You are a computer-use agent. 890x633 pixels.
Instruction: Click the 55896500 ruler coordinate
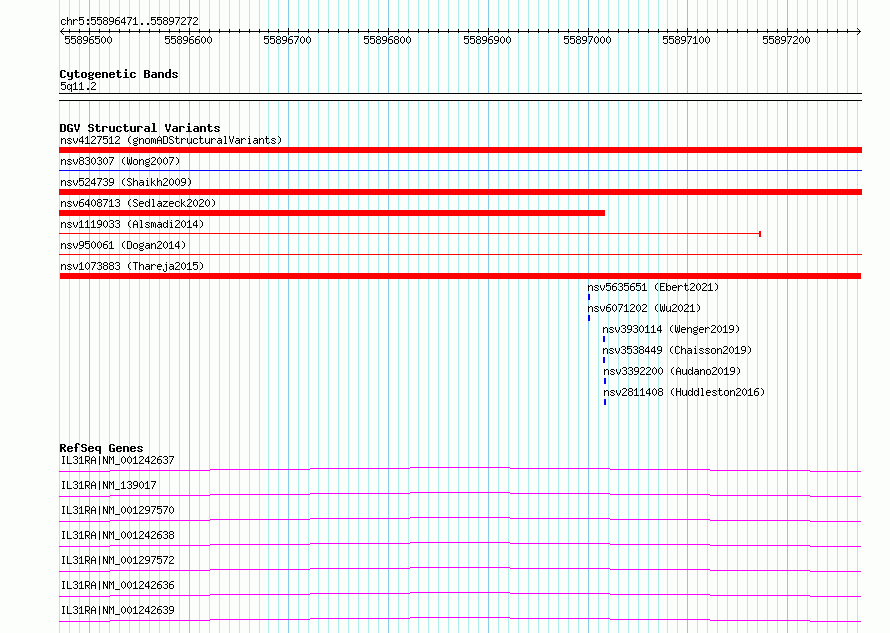pyautogui.click(x=89, y=40)
